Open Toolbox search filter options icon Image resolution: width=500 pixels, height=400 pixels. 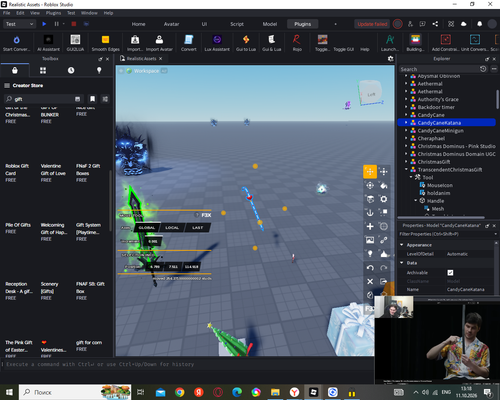tap(105, 99)
